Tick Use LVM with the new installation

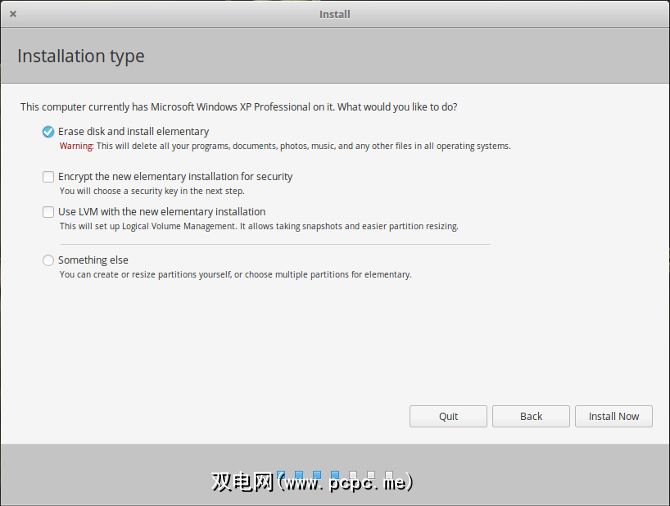click(48, 212)
